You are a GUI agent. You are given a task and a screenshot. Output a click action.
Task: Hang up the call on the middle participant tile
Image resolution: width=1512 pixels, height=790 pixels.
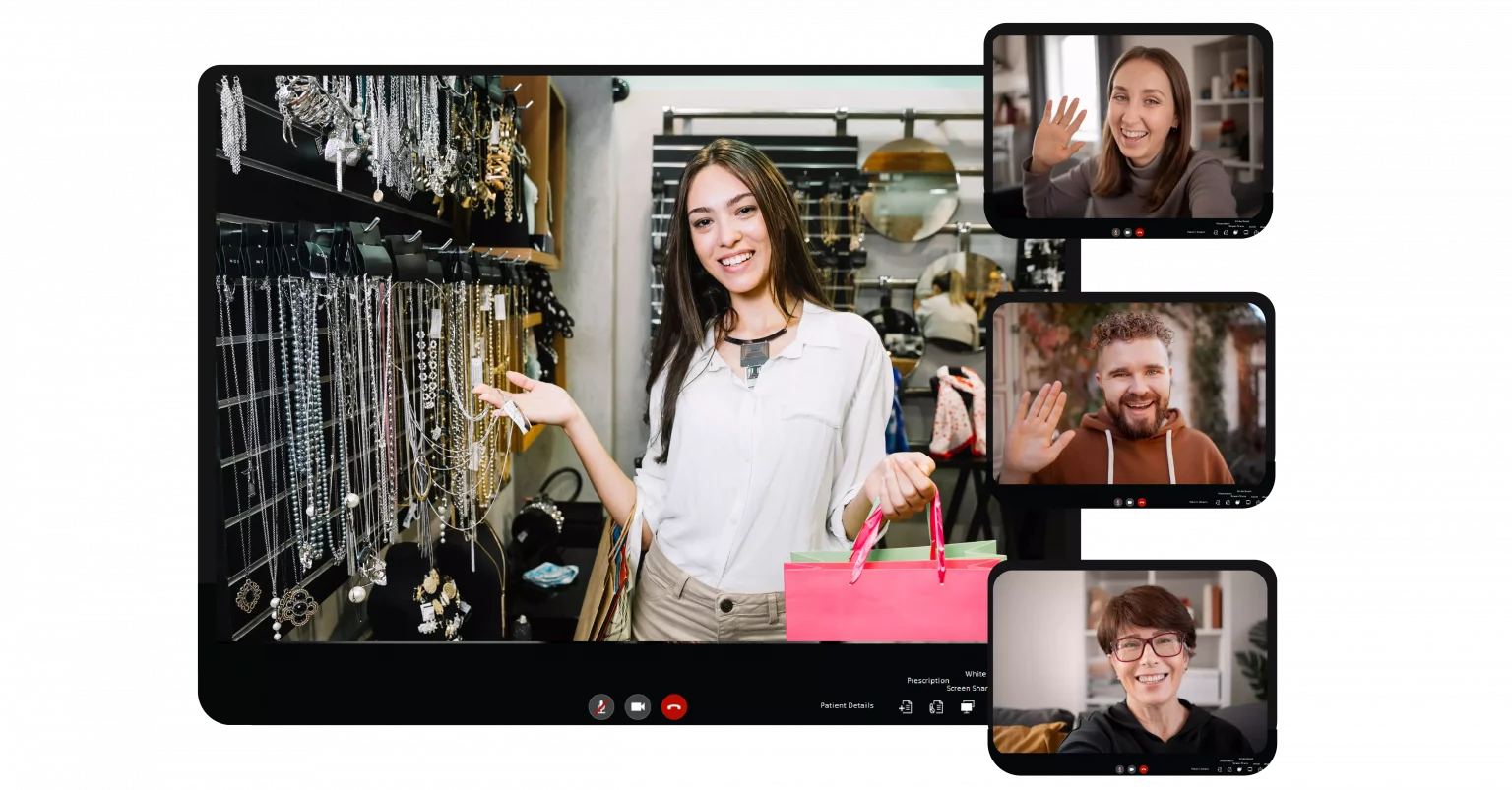click(1141, 503)
